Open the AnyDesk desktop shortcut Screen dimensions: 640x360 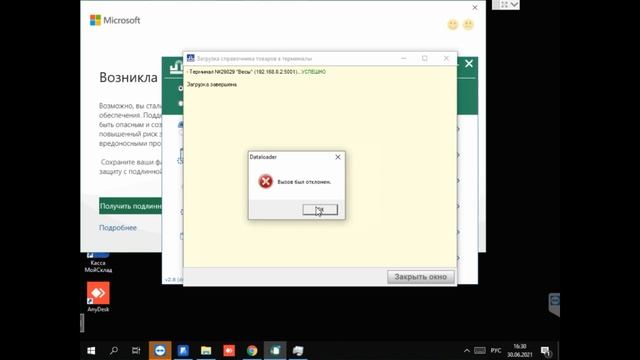coord(98,297)
